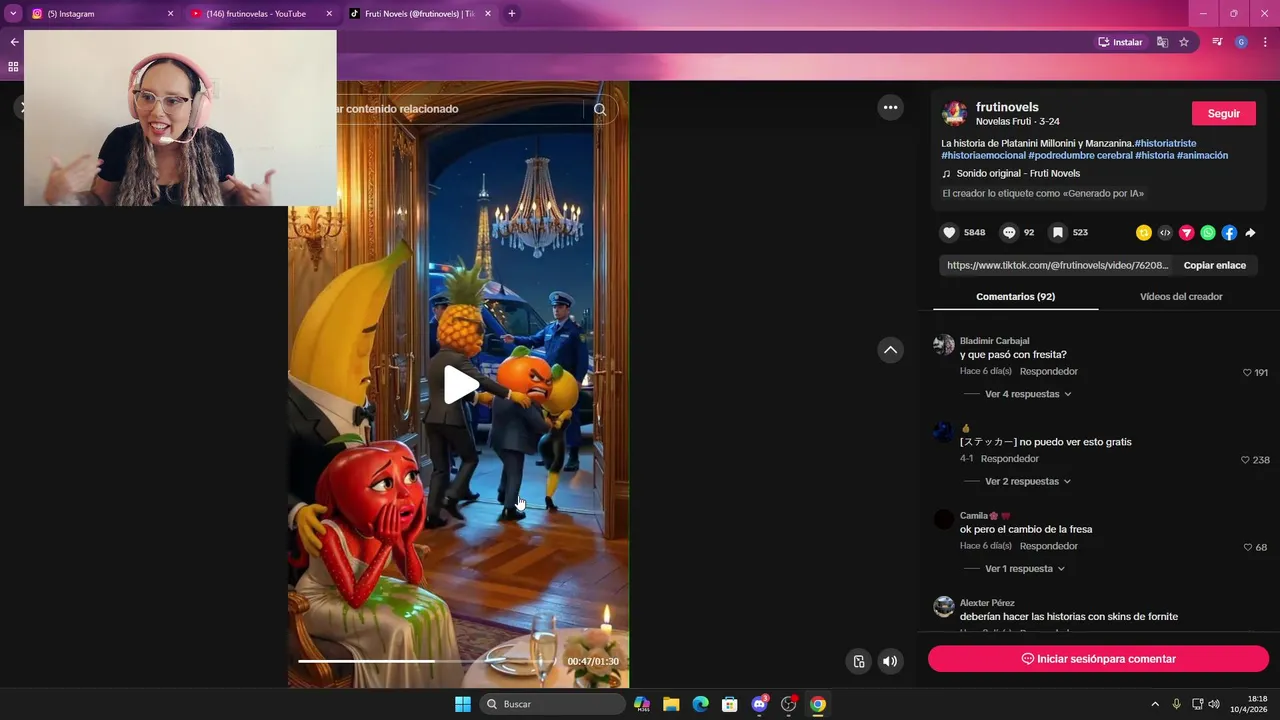Reply to Bladimir Carbajal's comment
1280x720 pixels.
pos(1048,371)
